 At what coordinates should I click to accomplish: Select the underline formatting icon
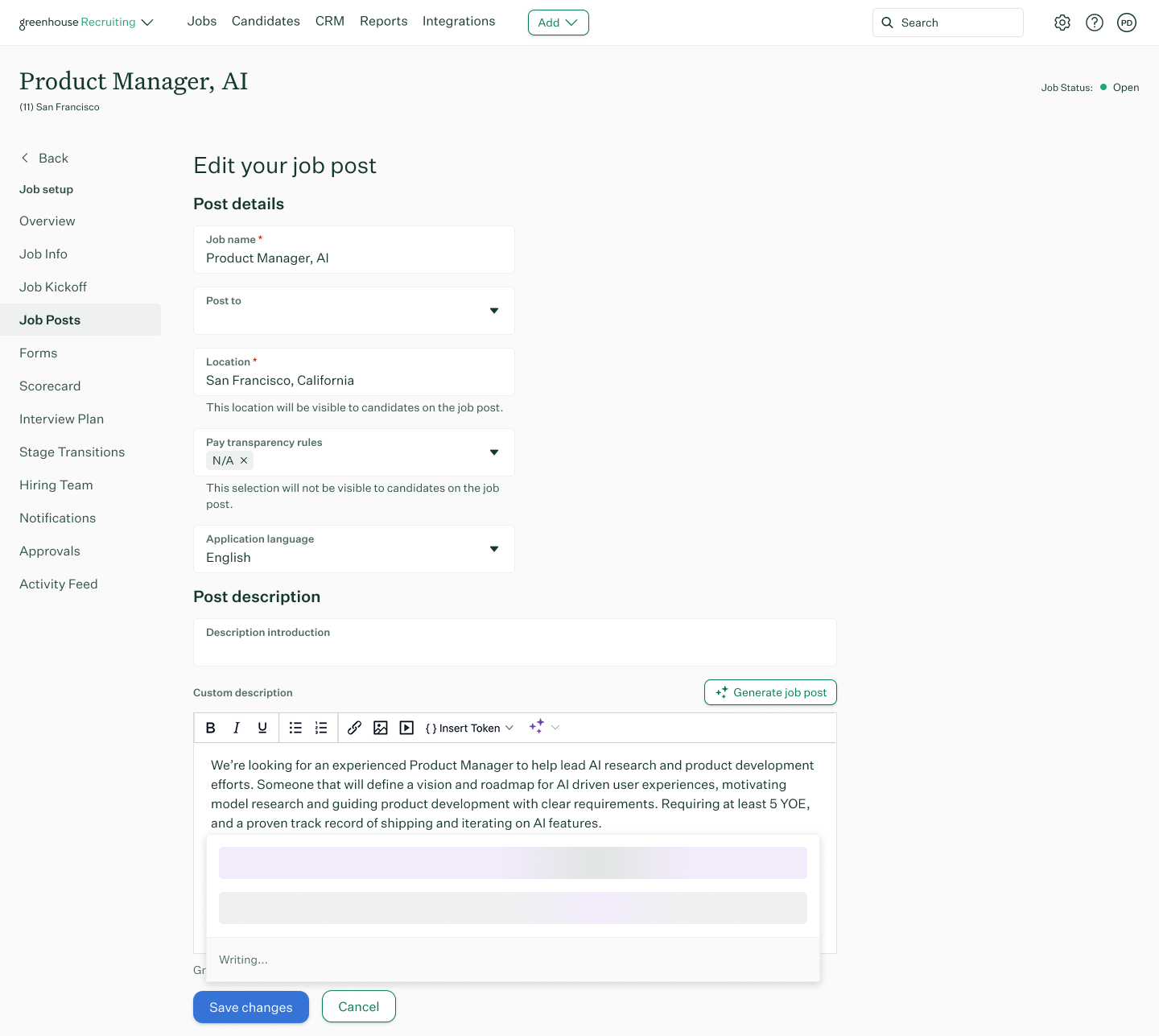point(262,727)
